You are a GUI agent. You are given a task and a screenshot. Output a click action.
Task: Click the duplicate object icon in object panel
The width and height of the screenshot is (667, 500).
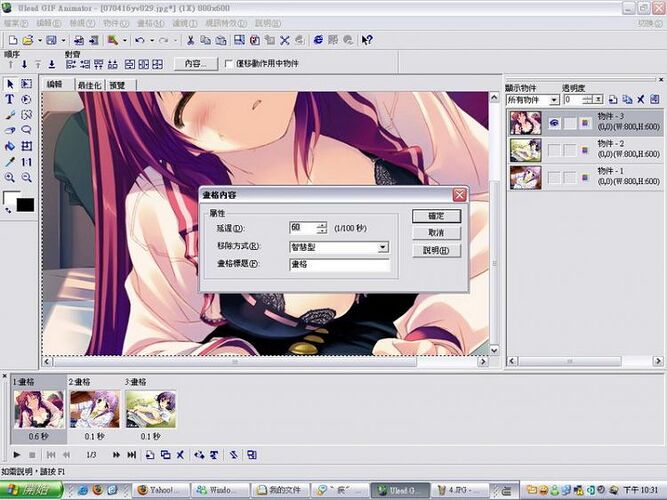point(627,100)
